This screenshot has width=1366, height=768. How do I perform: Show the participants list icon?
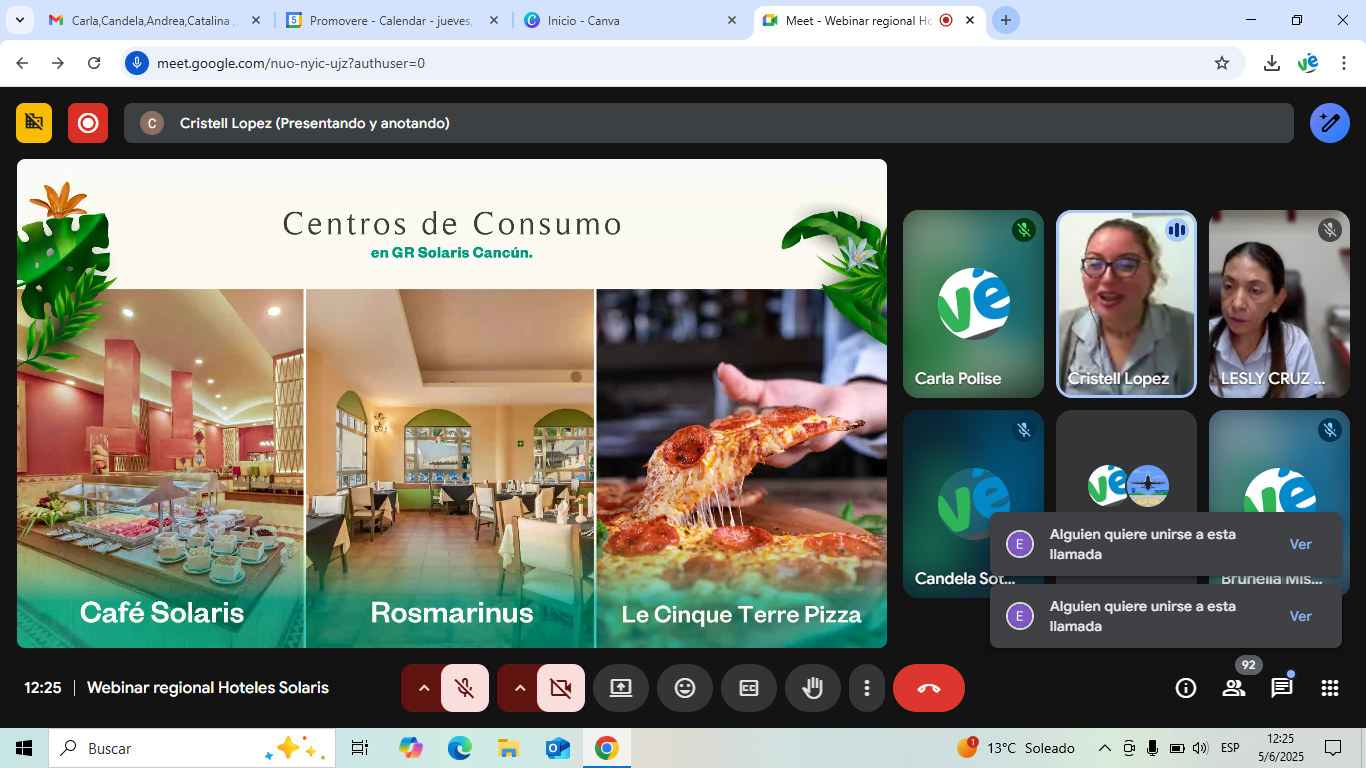click(1234, 688)
